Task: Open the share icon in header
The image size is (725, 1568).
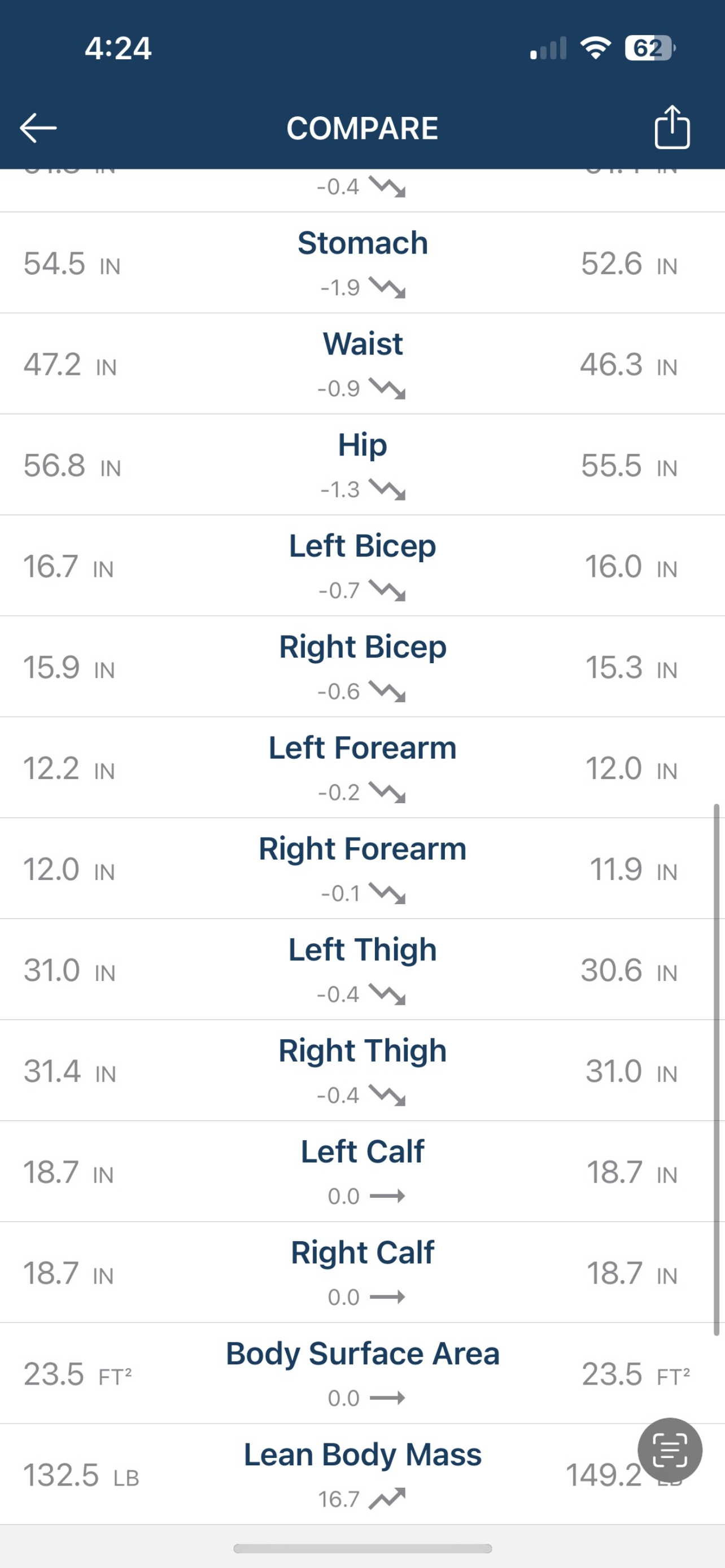Action: (672, 126)
